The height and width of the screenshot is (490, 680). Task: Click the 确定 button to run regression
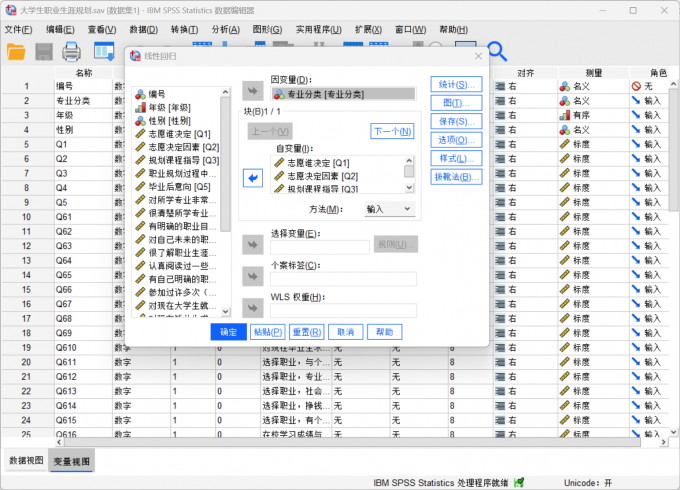228,332
